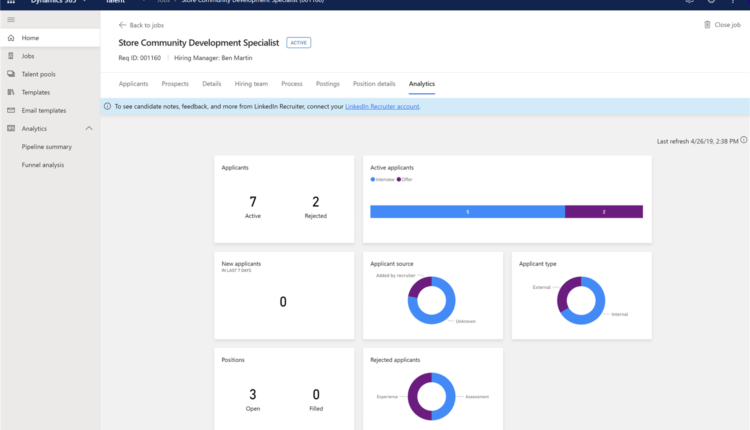Collapse the left navigation hamburger menu
The image size is (750, 430).
tap(11, 19)
